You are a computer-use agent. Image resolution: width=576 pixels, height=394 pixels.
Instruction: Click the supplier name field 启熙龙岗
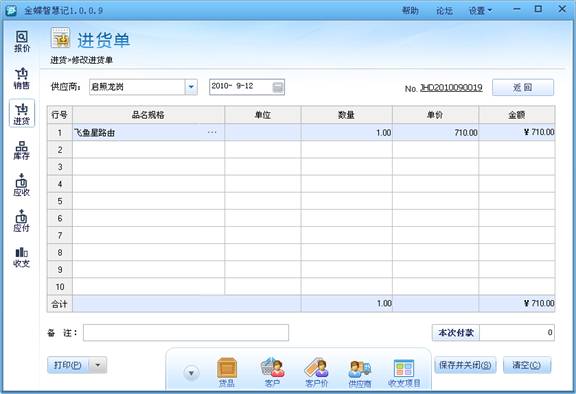tap(137, 87)
